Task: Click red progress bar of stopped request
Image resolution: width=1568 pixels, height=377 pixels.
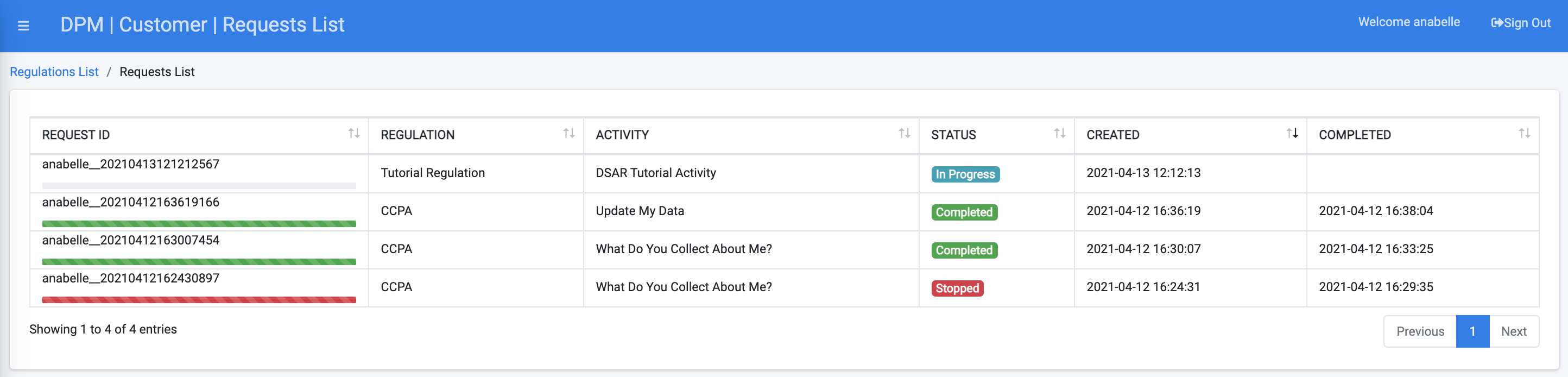Action: click(x=199, y=300)
